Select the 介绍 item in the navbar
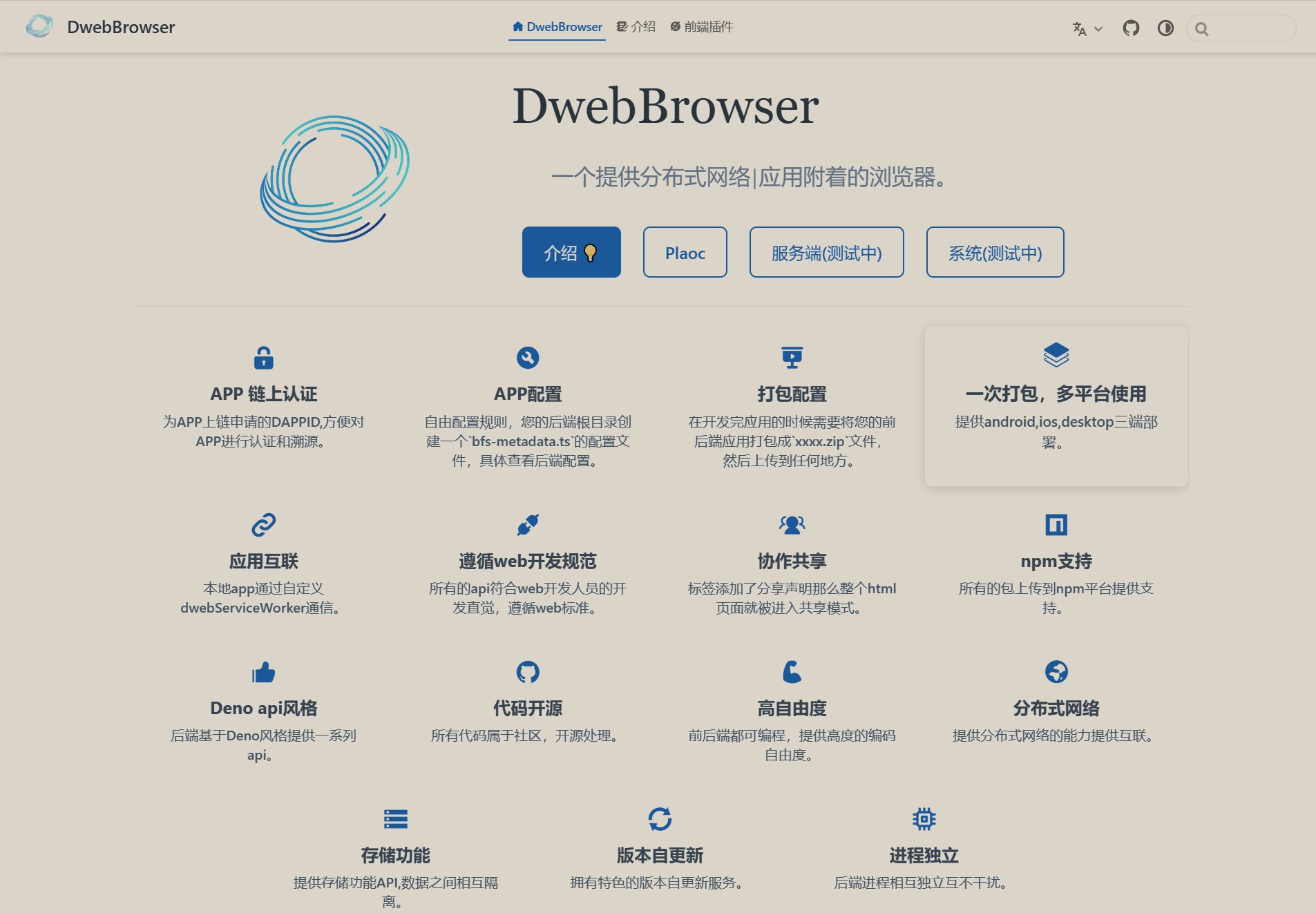 coord(636,26)
